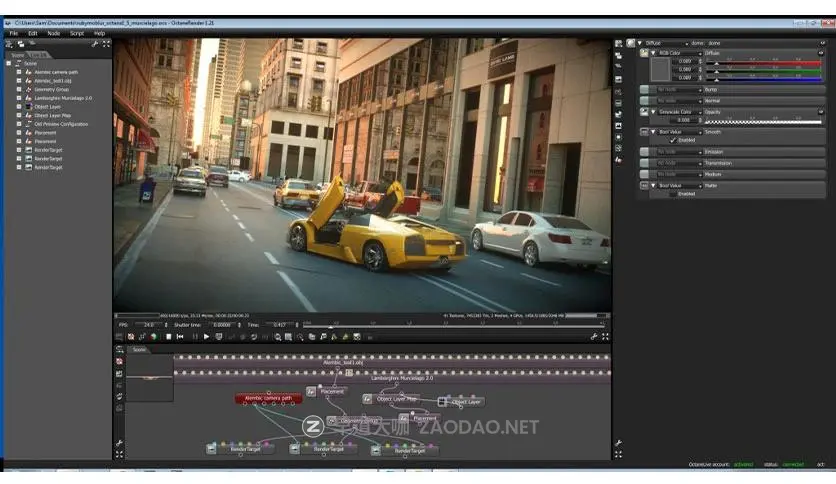Click the pause render icon
This screenshot has width=836, height=484.
click(x=195, y=337)
